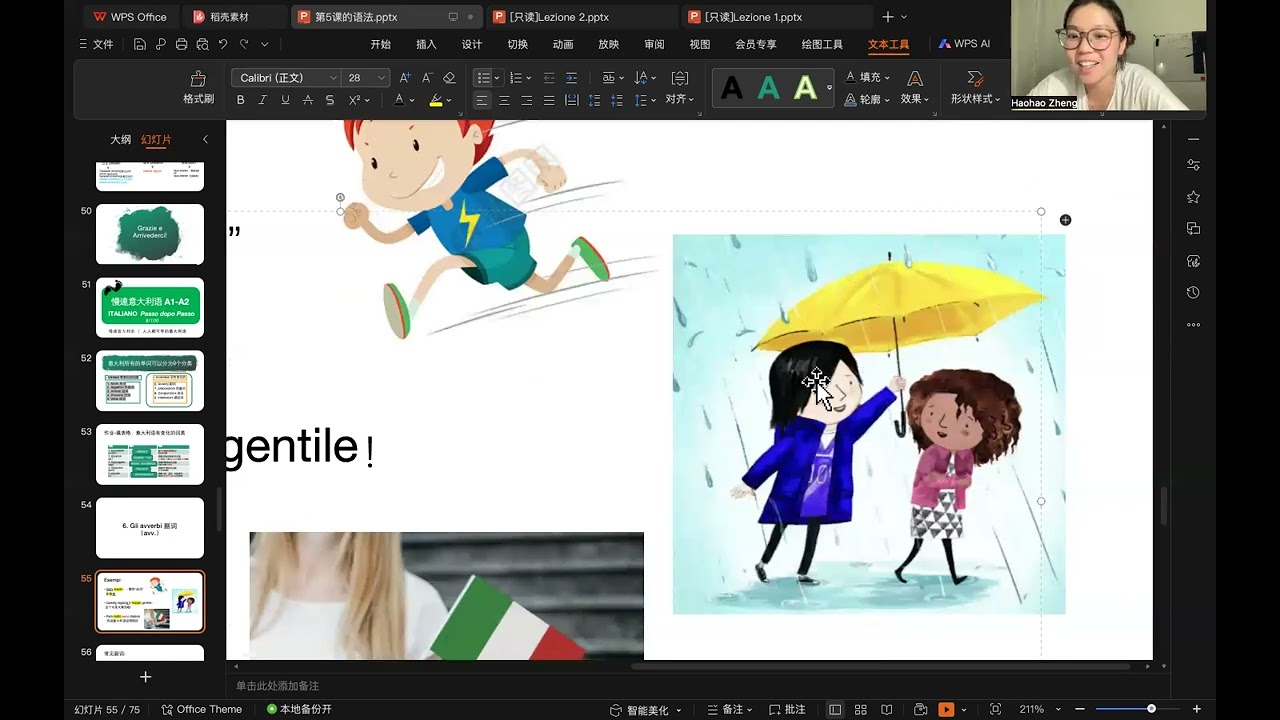Expand the bullet list dropdown arrow
This screenshot has height=720, width=1280.
498,78
